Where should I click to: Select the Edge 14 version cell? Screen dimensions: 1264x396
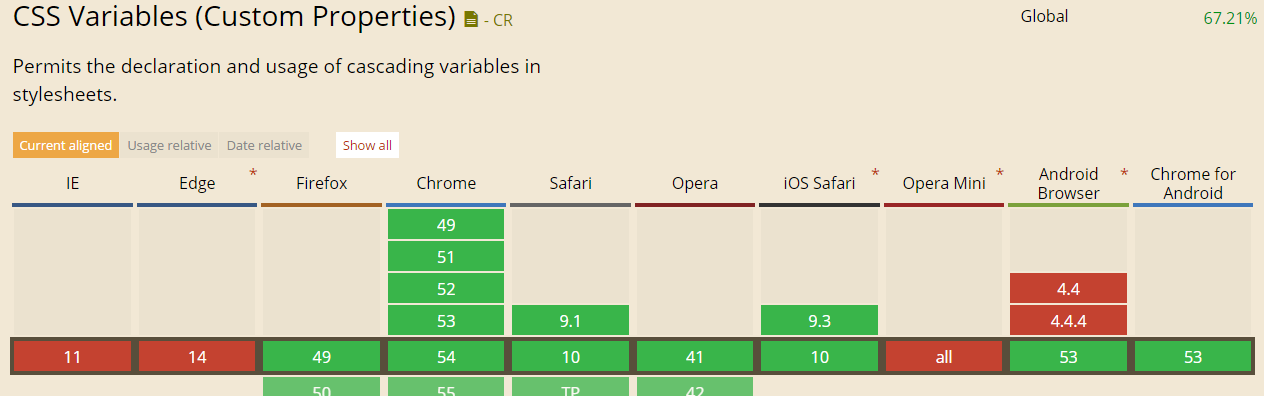[x=197, y=357]
